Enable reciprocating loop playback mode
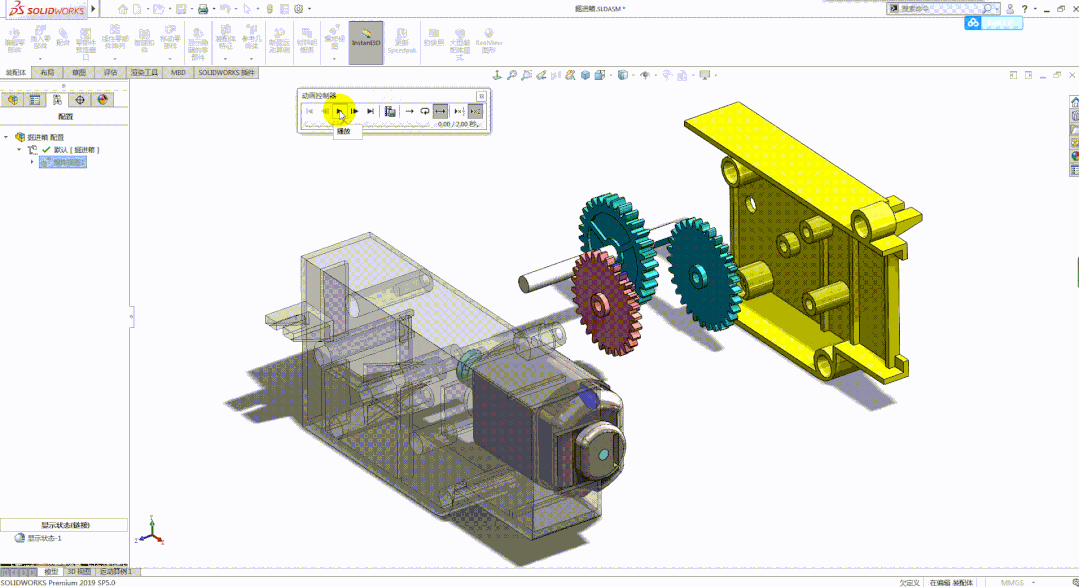Screen dimensions: 1079x587 click(x=440, y=112)
